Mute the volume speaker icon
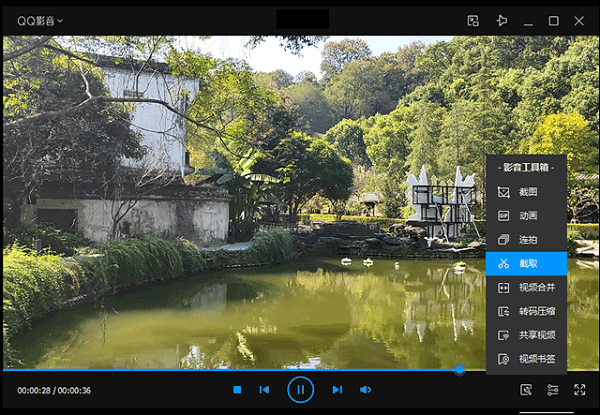Screen dimensions: 600x415 point(365,390)
